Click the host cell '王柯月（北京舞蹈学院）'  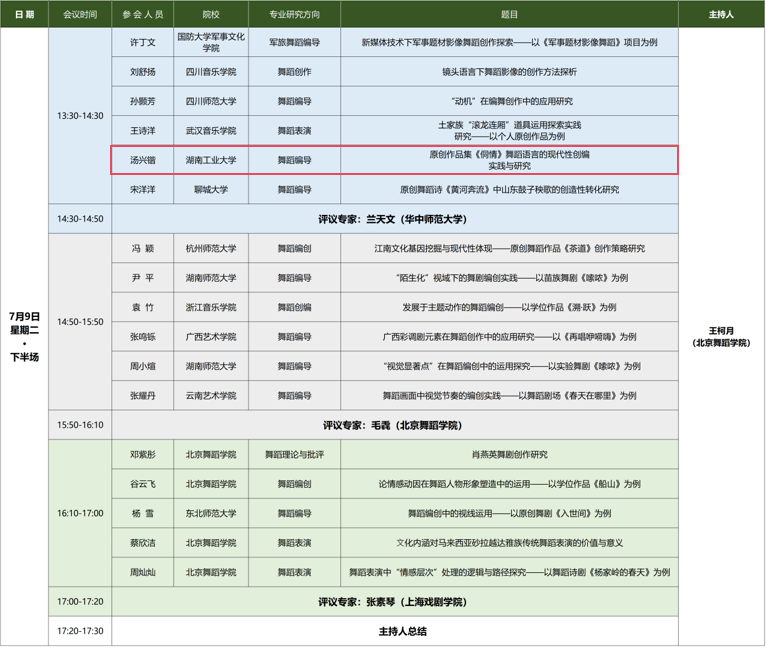pos(721,336)
